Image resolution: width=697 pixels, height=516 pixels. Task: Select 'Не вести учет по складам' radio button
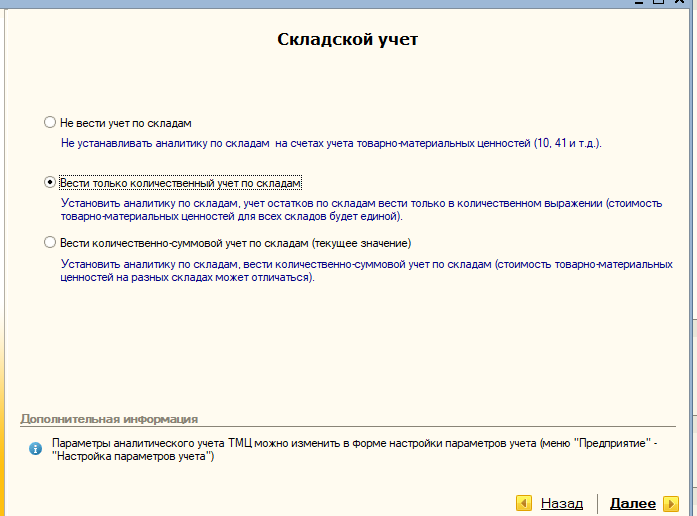(x=50, y=122)
